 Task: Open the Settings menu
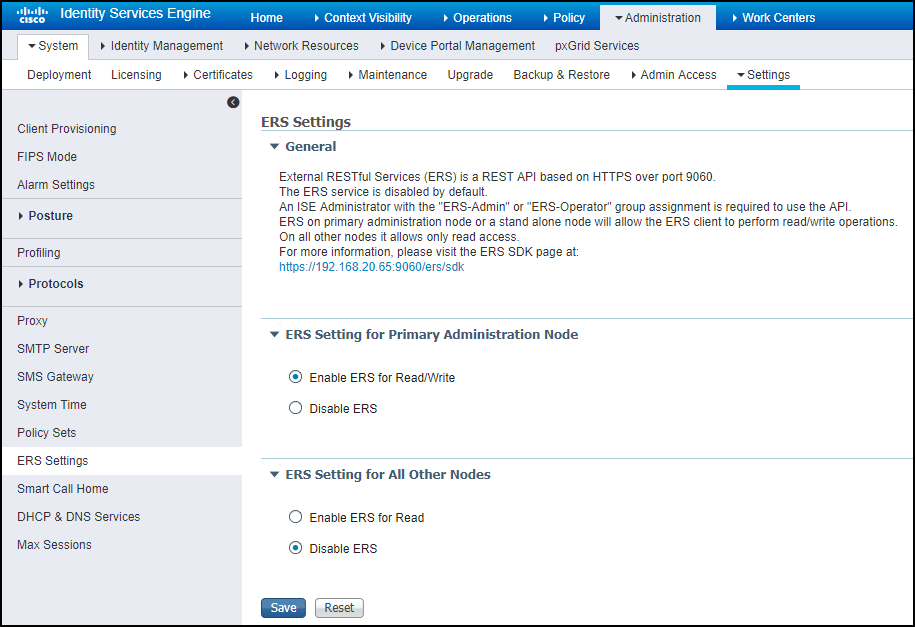pos(763,75)
